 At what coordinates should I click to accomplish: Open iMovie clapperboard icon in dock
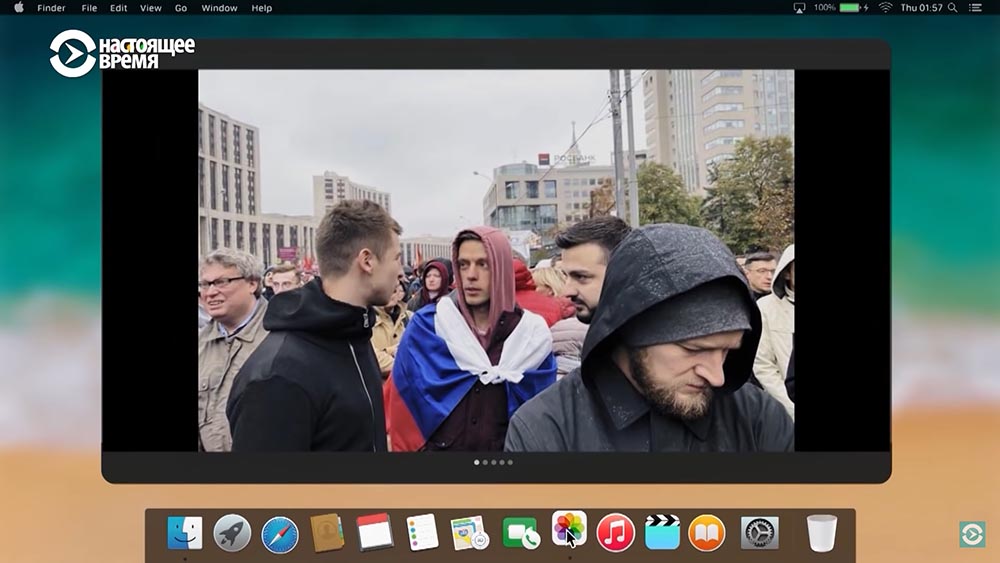pyautogui.click(x=662, y=532)
